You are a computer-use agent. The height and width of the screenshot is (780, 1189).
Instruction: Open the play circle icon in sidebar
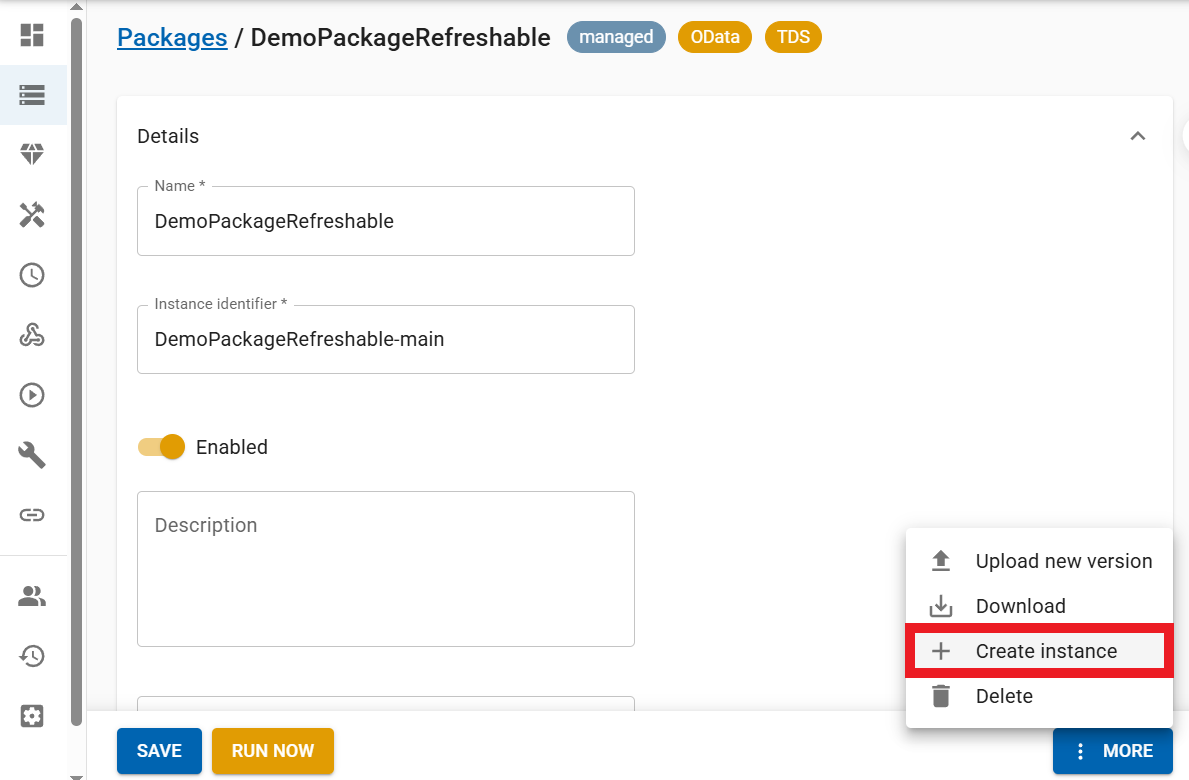32,395
